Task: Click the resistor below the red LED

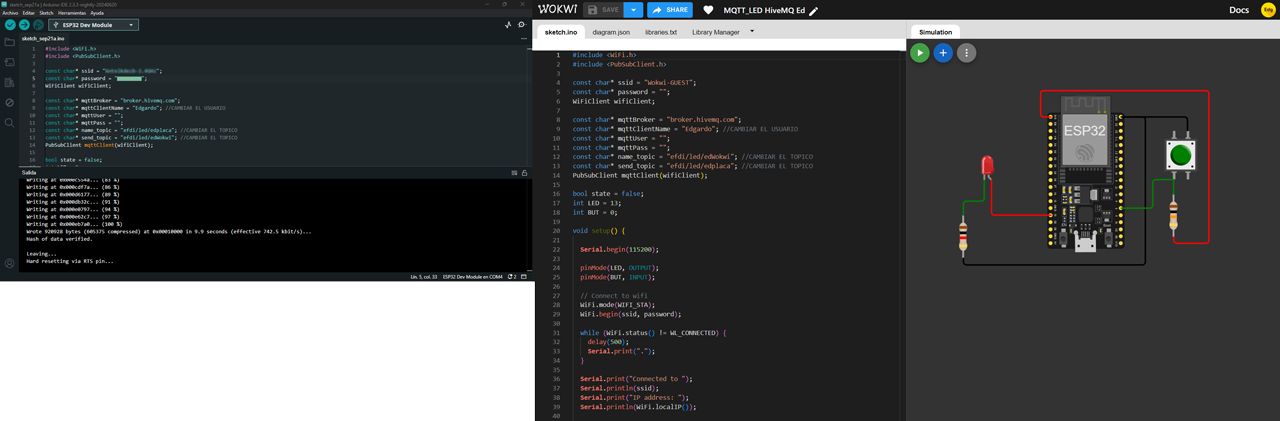Action: [963, 237]
